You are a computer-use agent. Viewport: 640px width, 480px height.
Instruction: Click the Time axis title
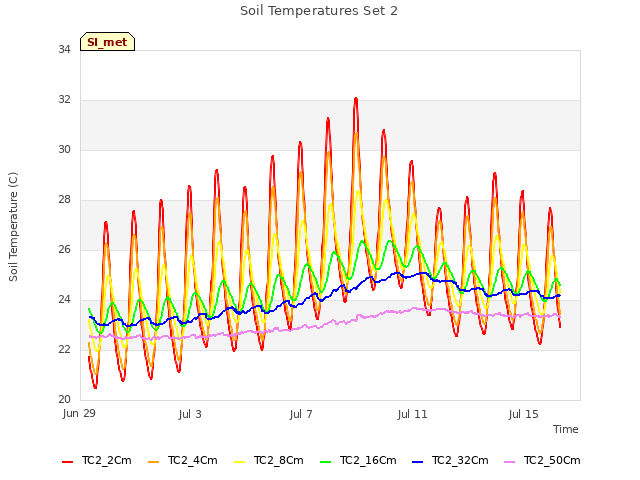(566, 429)
